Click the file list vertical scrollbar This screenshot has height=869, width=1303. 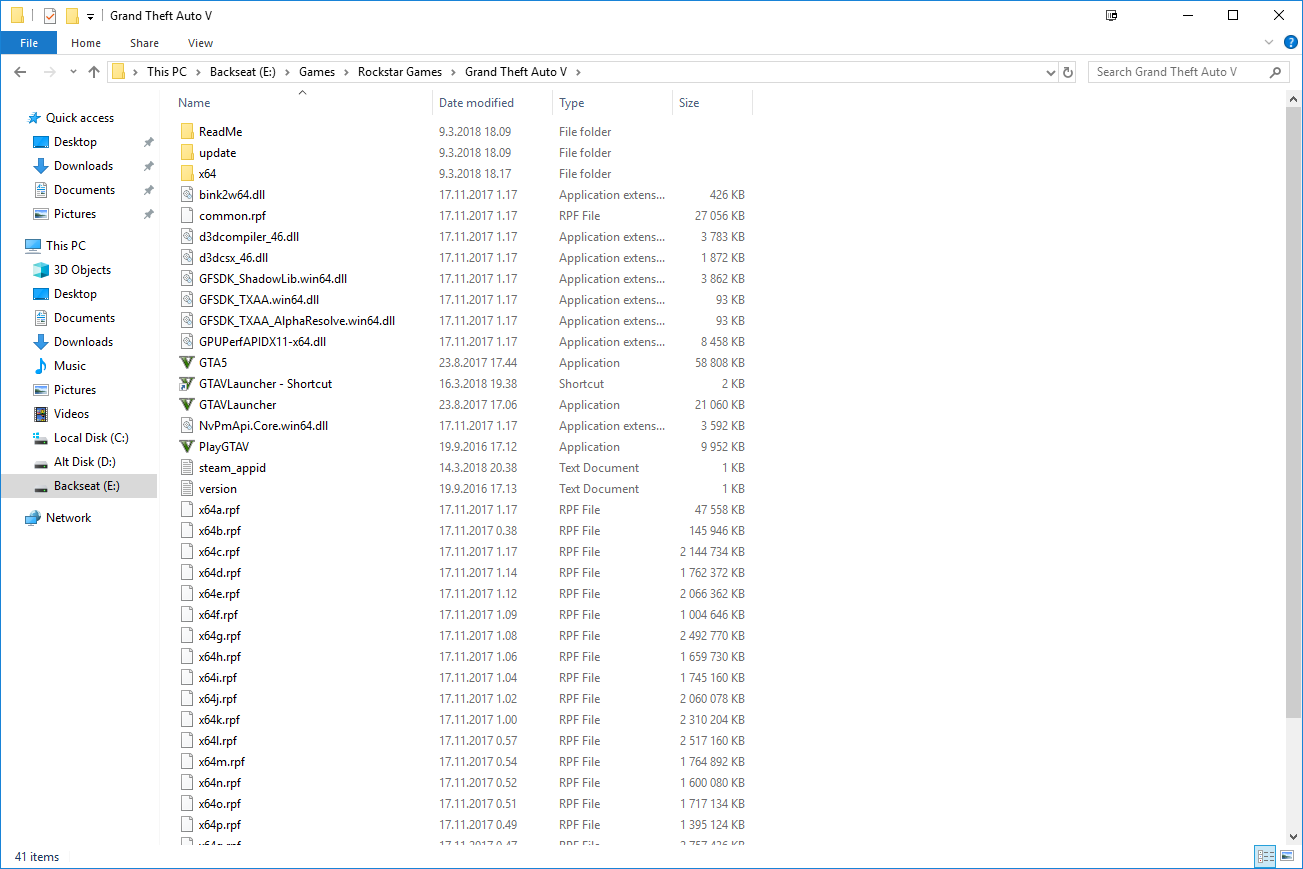pos(1294,410)
